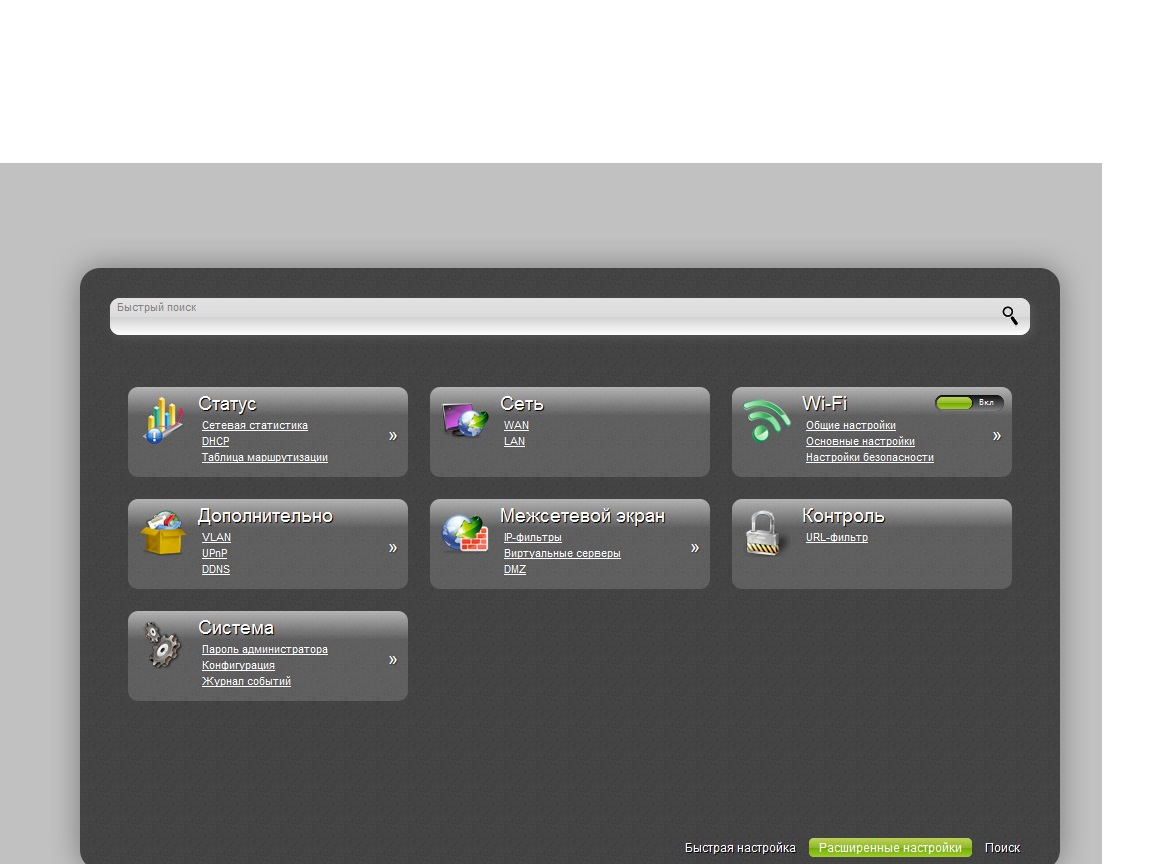Click the Статус bar chart icon

point(163,421)
